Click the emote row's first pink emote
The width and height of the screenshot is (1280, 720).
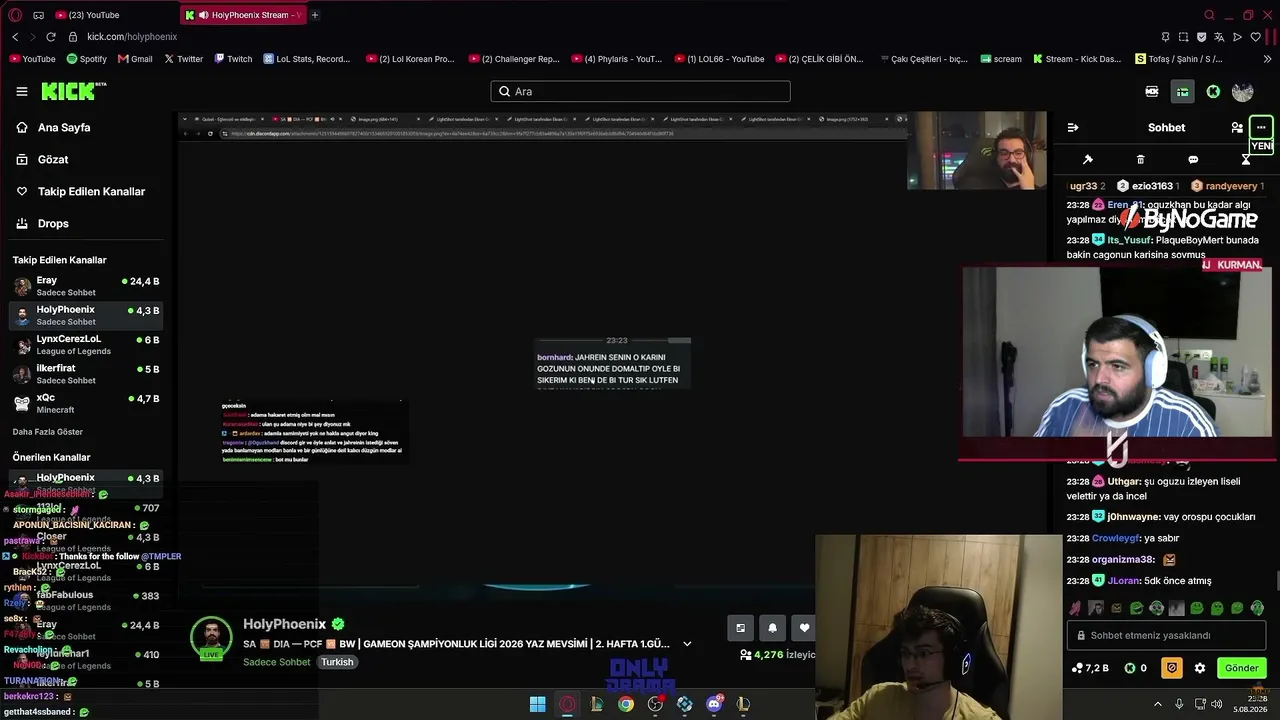tap(1075, 608)
